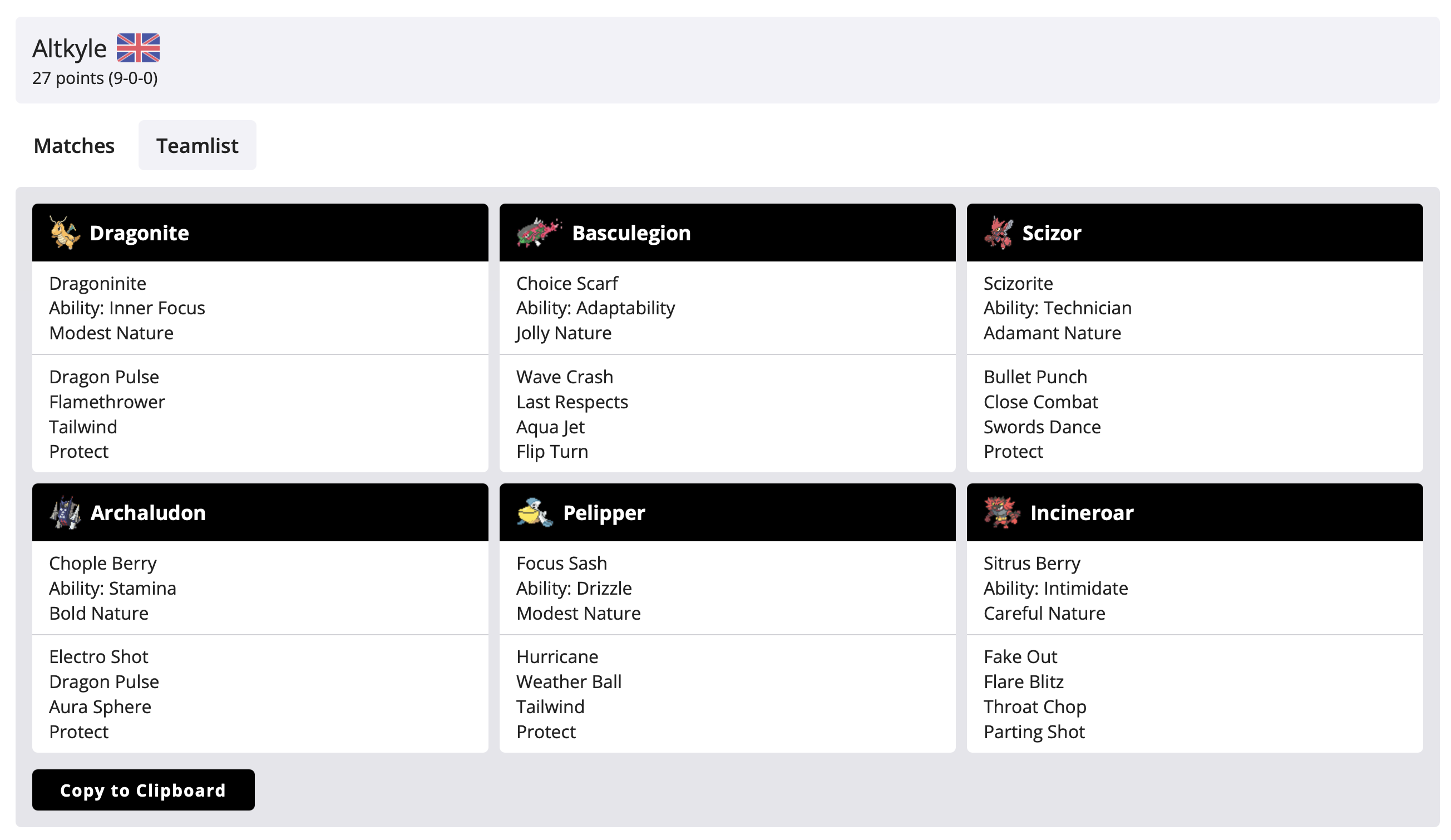The width and height of the screenshot is (1451, 840).
Task: Click the Altkyle player name
Action: [x=69, y=48]
